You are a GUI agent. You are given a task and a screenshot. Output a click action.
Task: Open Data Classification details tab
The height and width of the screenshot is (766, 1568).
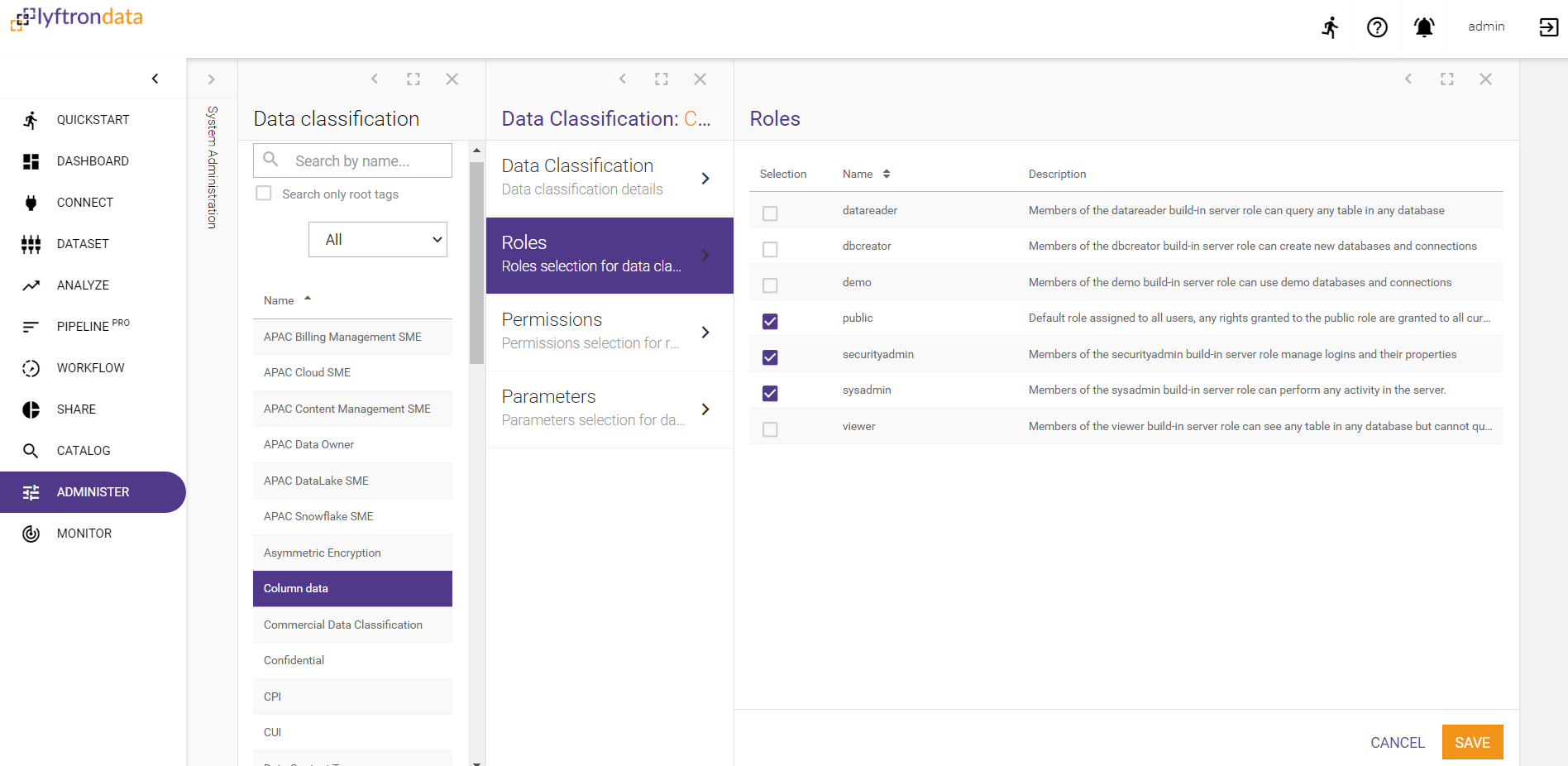610,179
